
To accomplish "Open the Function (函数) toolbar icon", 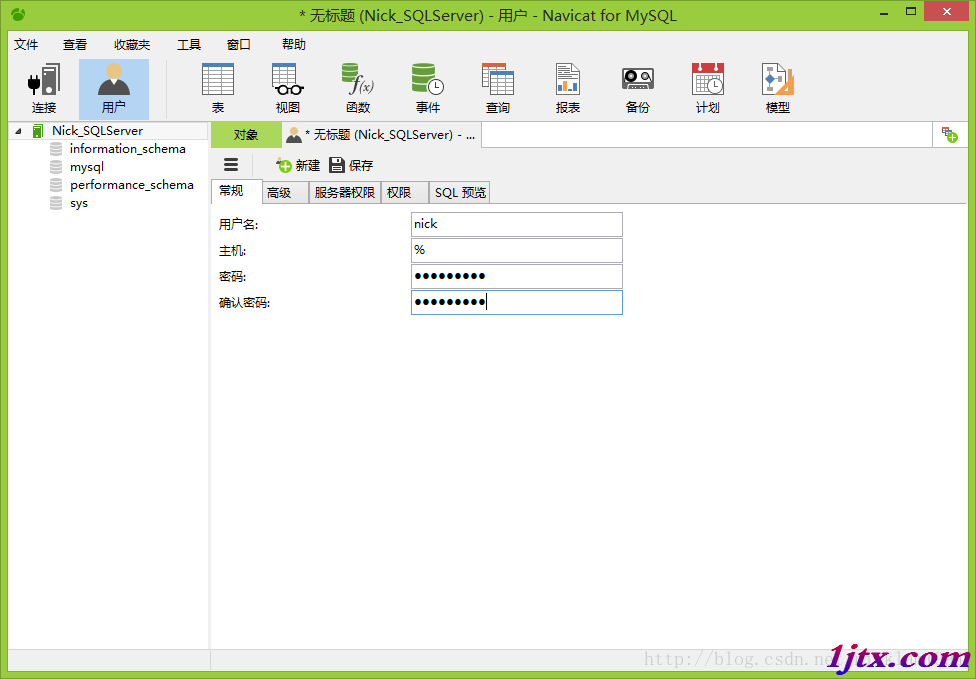I will point(358,89).
